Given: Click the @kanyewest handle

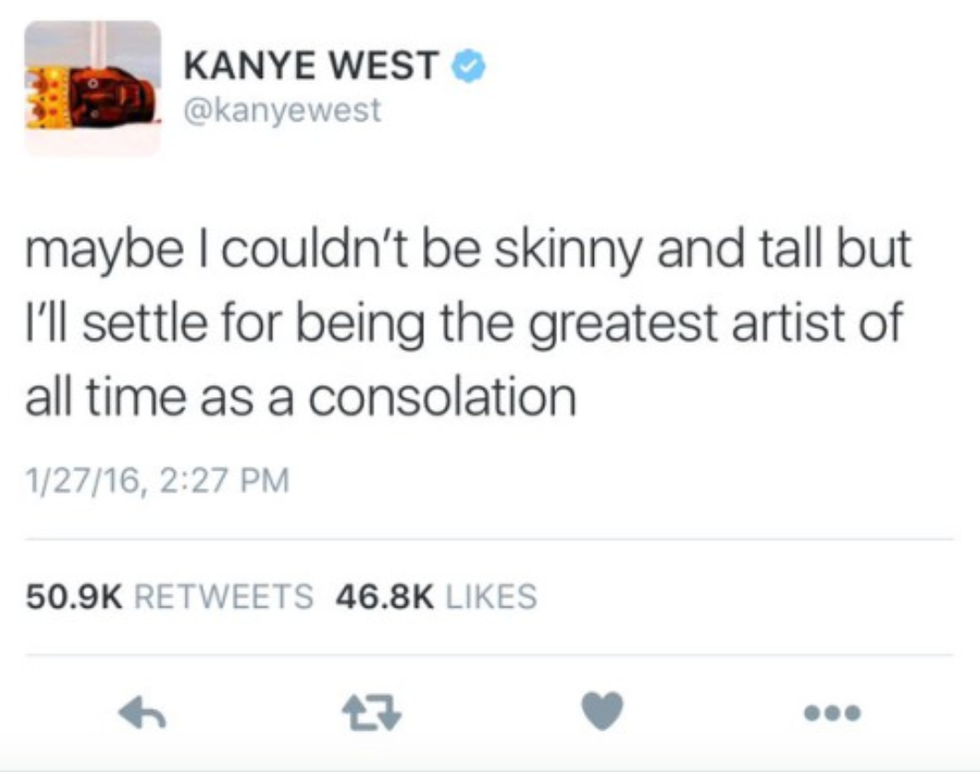Looking at the screenshot, I should pyautogui.click(x=282, y=110).
